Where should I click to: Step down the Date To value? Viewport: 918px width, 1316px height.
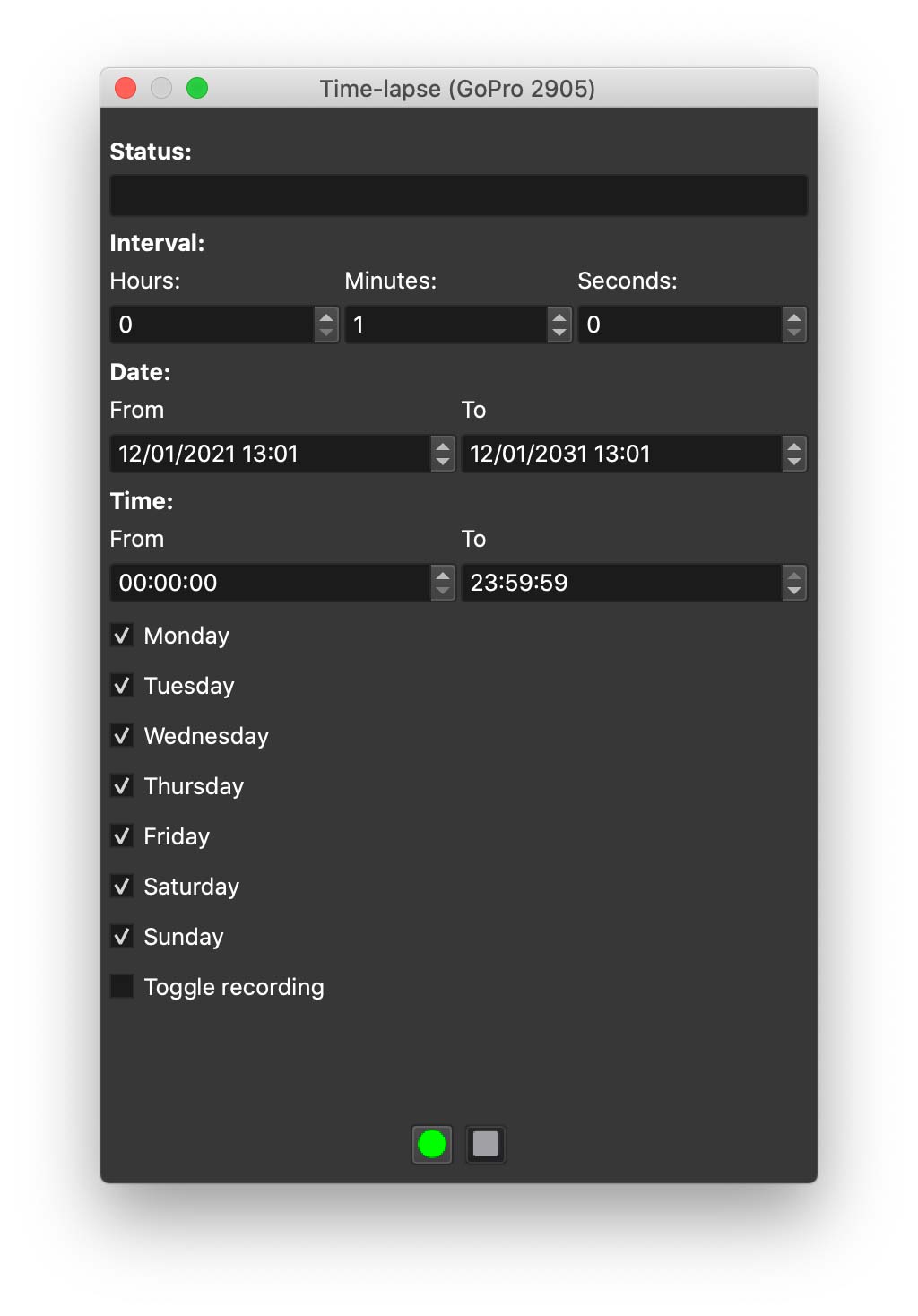(793, 462)
